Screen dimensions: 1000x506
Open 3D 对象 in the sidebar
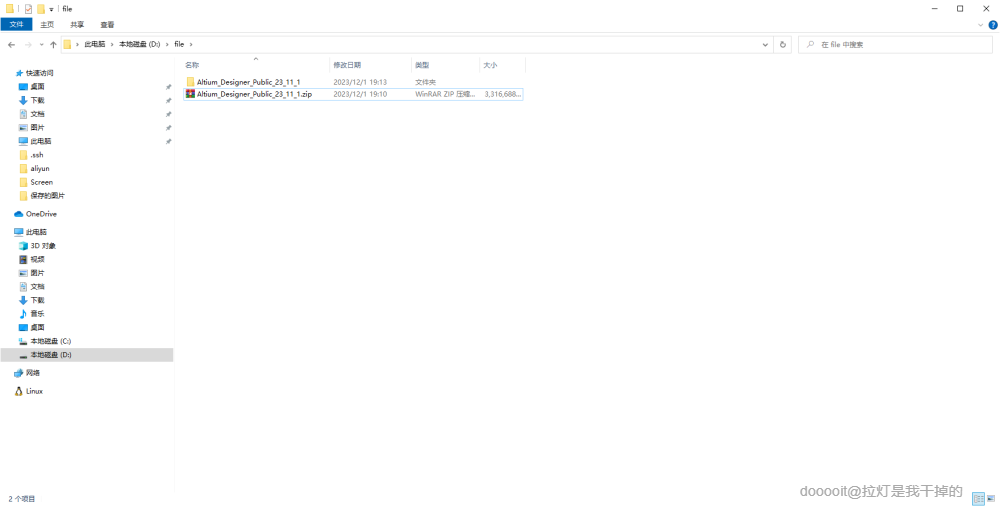(43, 246)
